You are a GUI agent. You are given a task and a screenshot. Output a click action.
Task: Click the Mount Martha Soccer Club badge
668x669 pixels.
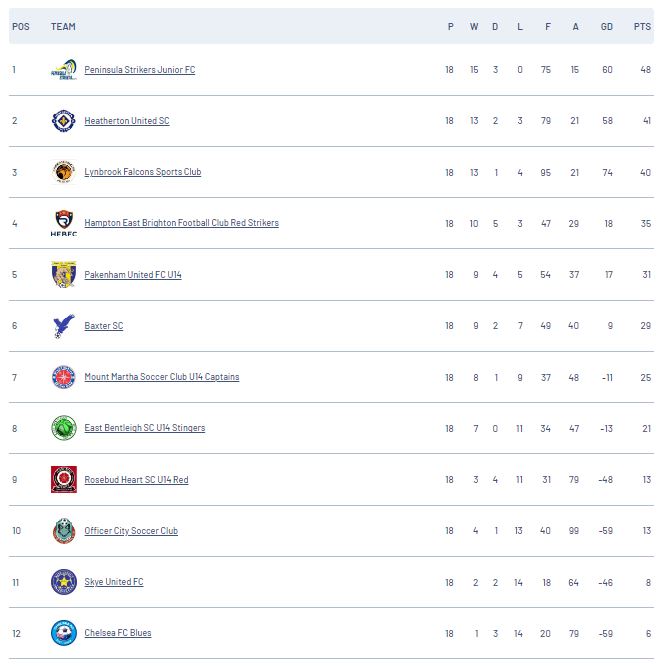coord(64,377)
